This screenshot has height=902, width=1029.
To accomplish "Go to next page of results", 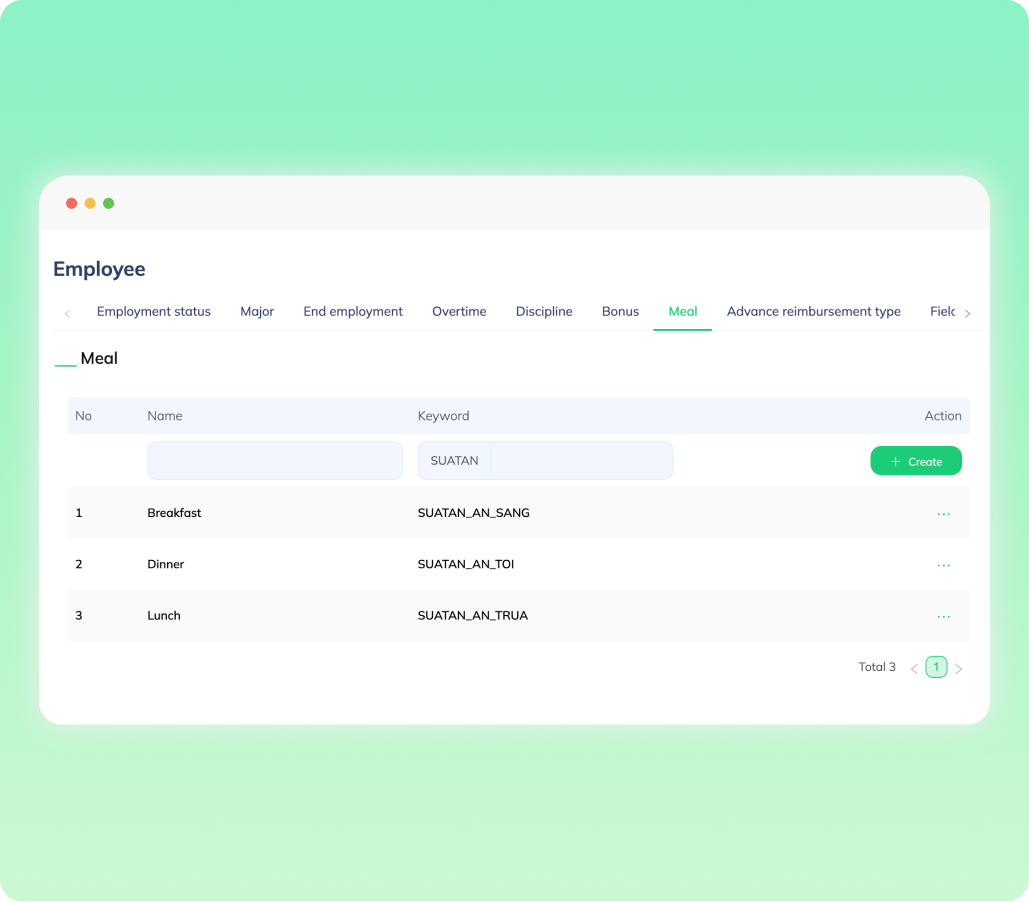I will pyautogui.click(x=958, y=668).
